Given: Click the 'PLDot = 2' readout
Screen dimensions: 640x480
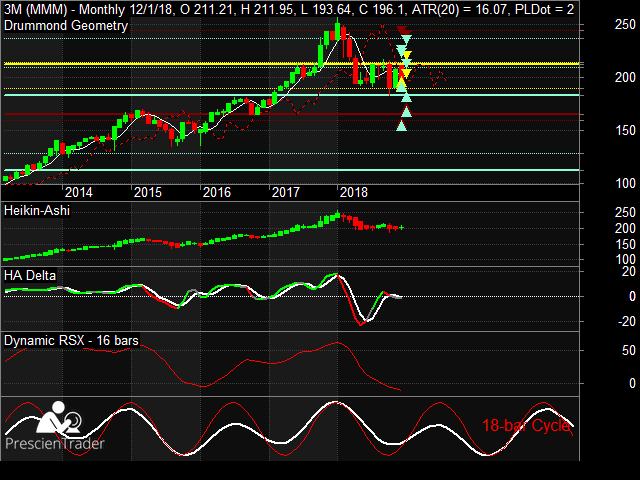Looking at the screenshot, I should [544, 9].
